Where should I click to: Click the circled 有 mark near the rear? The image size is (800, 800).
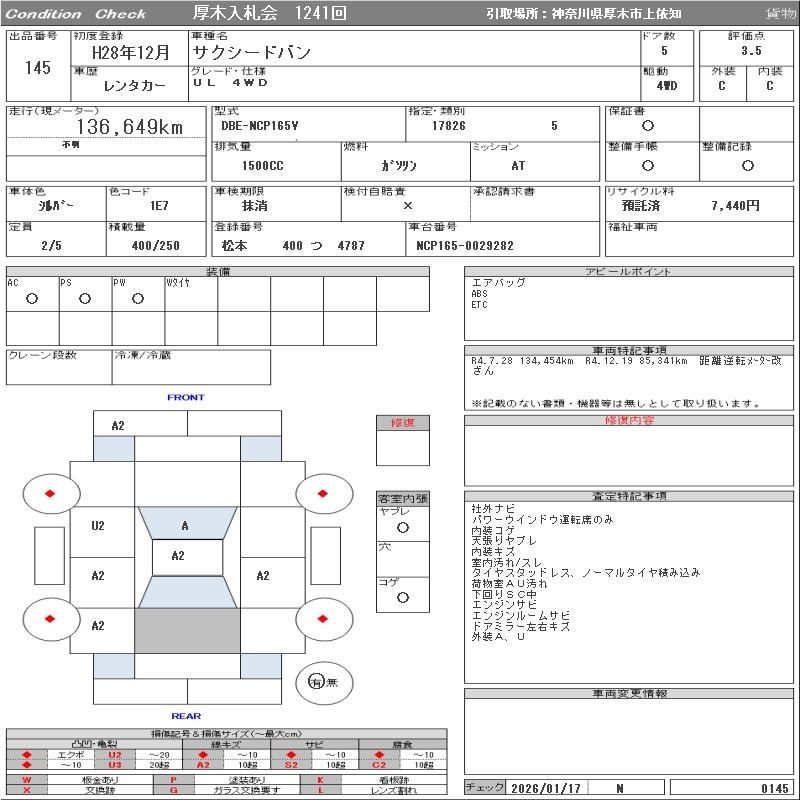point(316,682)
